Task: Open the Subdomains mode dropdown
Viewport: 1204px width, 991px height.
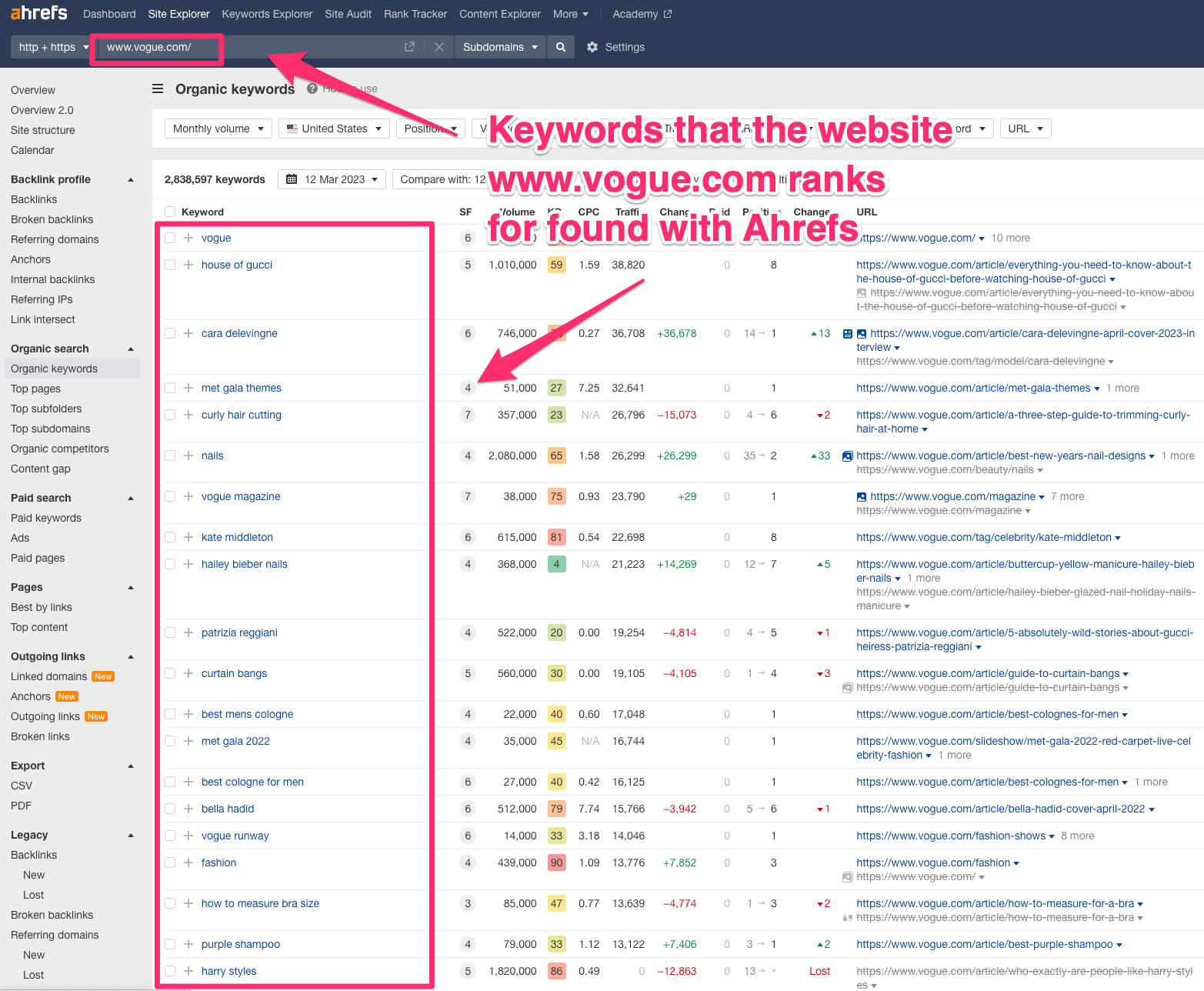Action: click(x=500, y=47)
